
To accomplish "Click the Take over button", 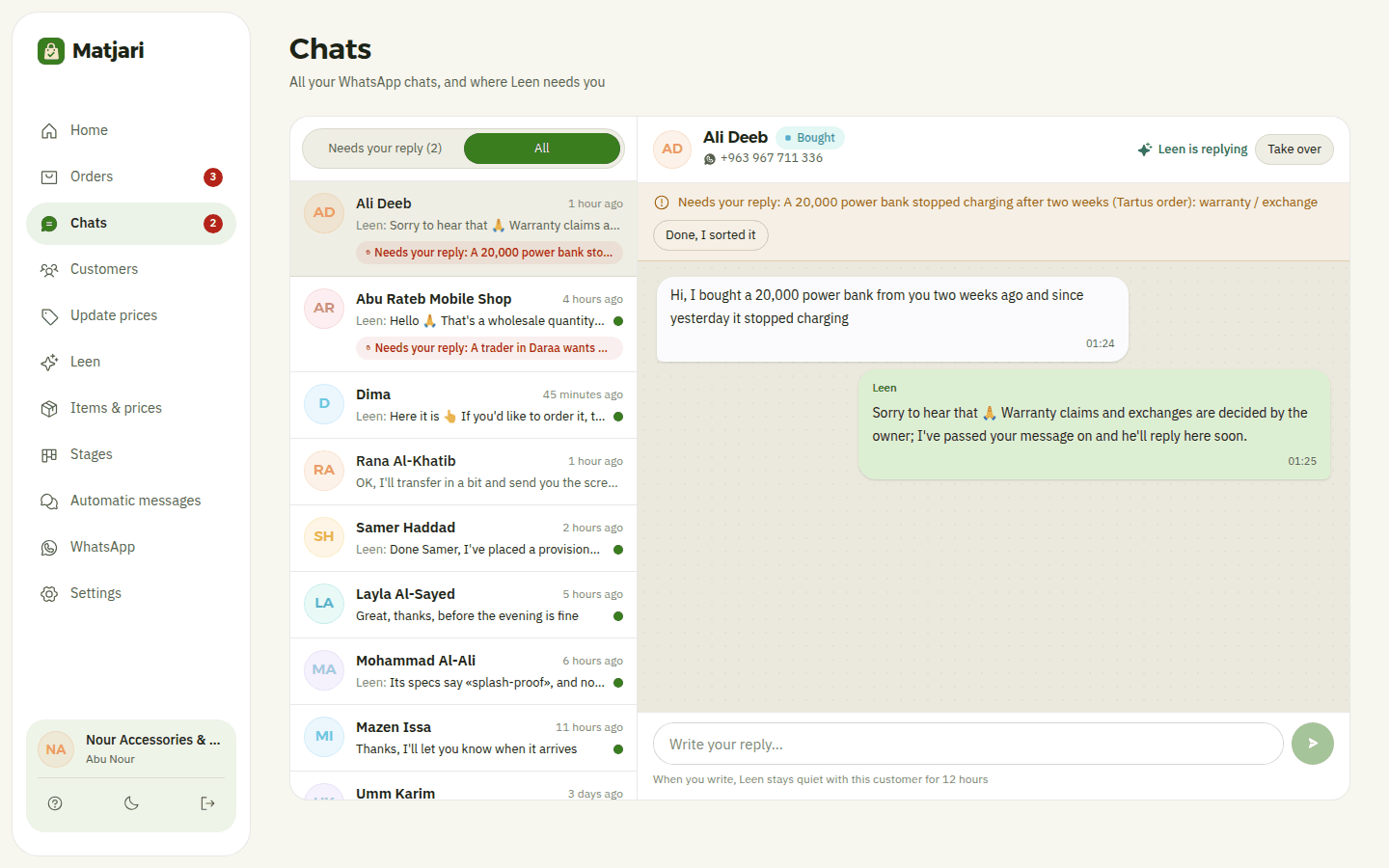I will click(x=1294, y=149).
